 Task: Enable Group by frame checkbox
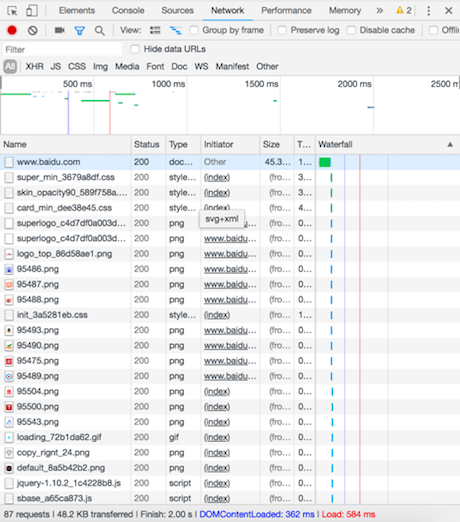(194, 30)
